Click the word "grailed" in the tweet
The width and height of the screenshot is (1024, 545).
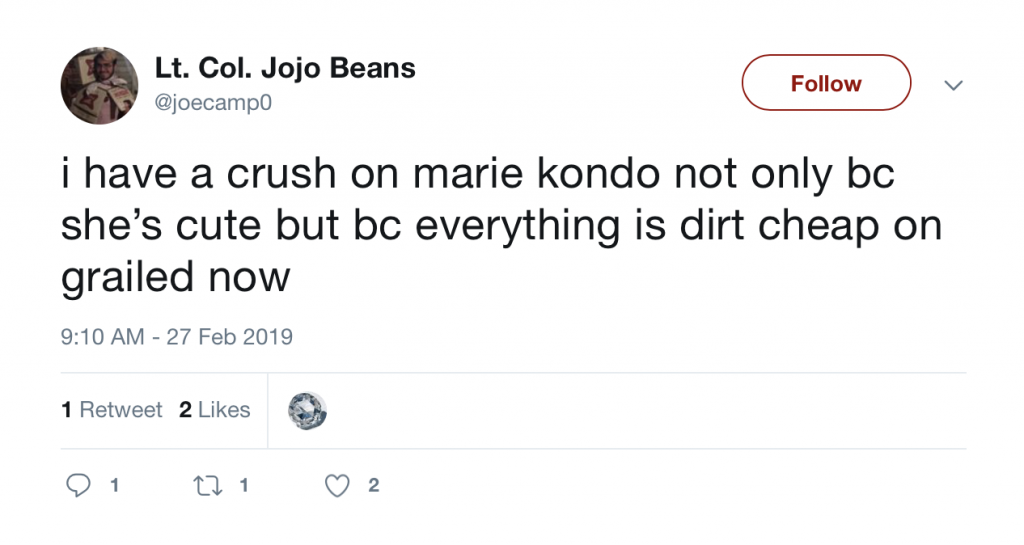click(129, 276)
